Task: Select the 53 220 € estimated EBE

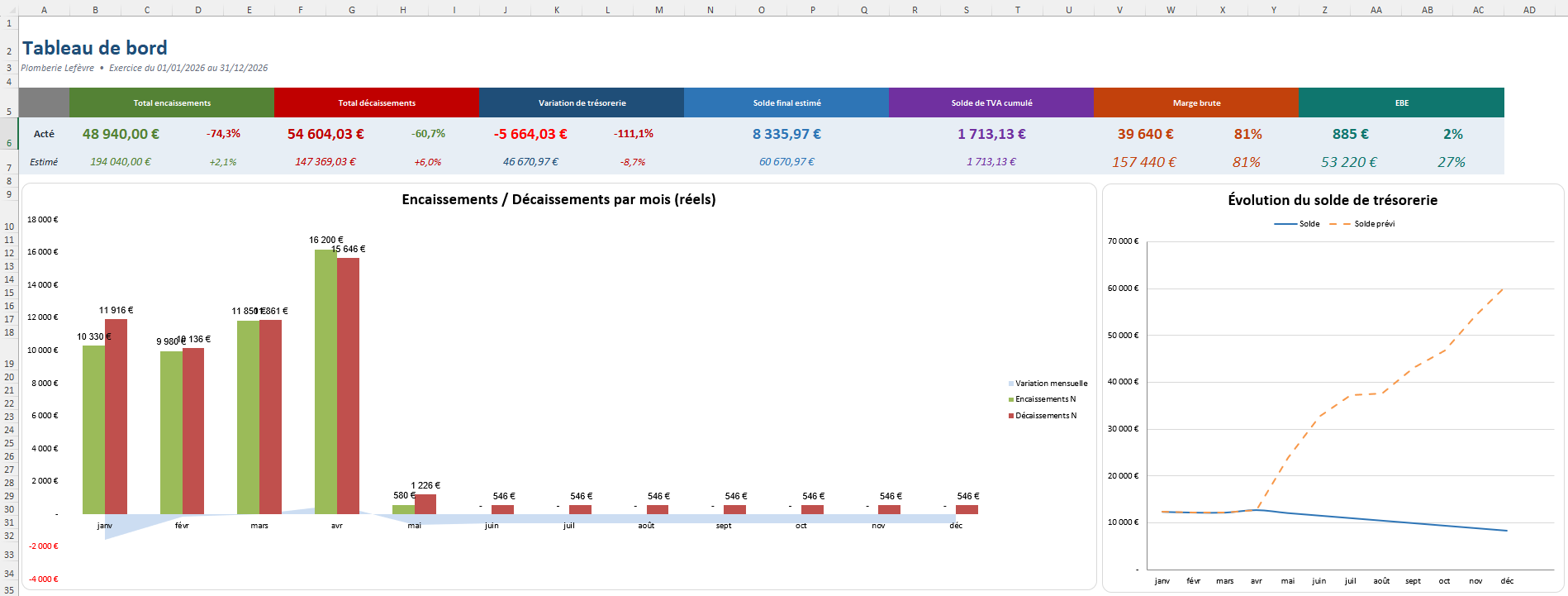Action: [x=1349, y=162]
